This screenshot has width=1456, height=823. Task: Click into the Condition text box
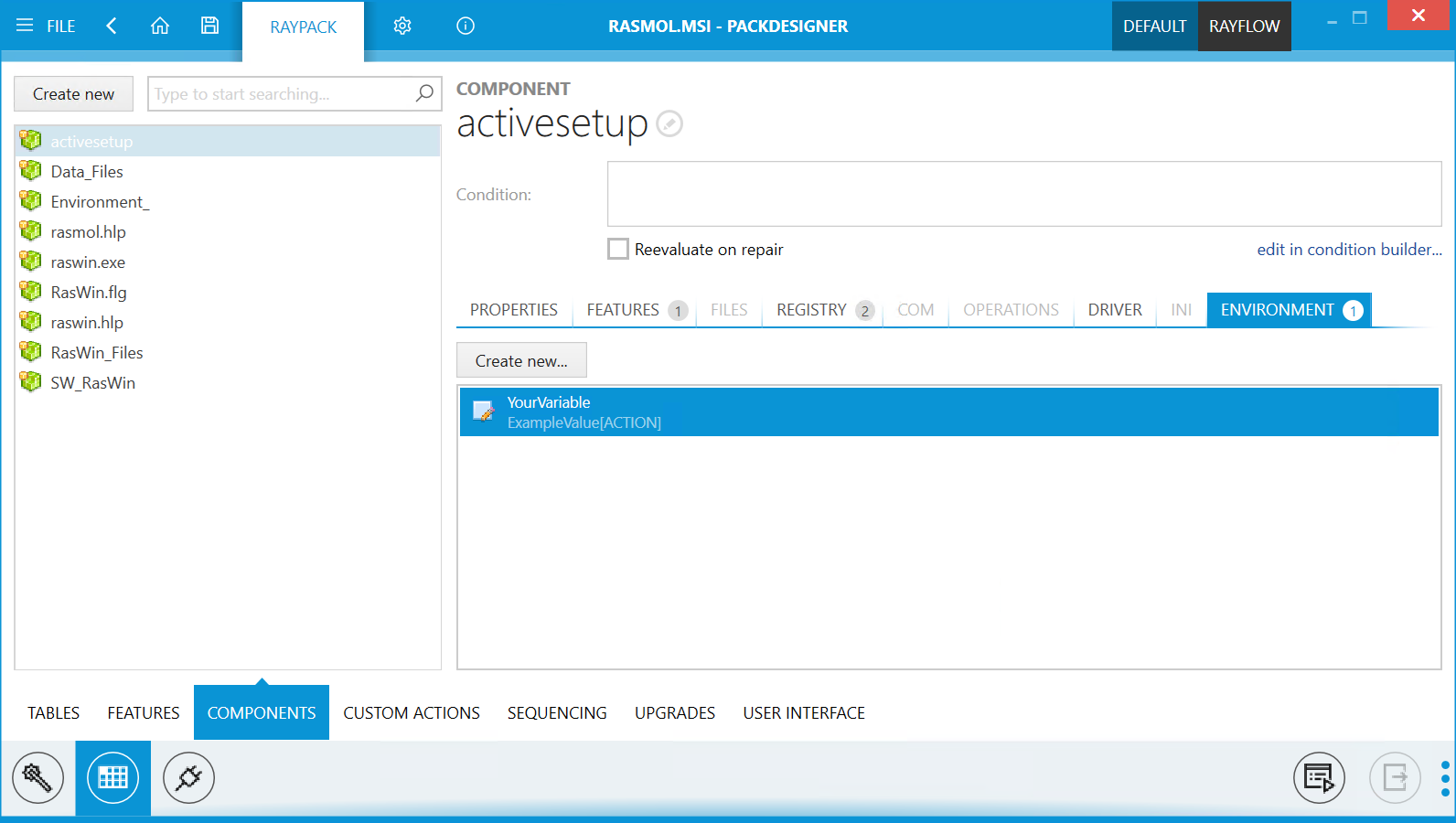pos(1024,194)
